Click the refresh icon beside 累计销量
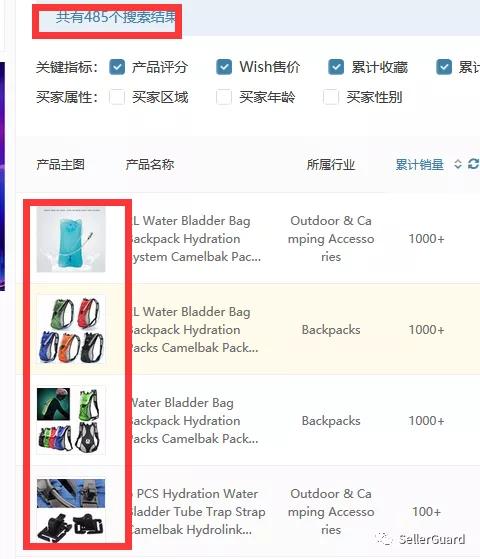 [473, 164]
